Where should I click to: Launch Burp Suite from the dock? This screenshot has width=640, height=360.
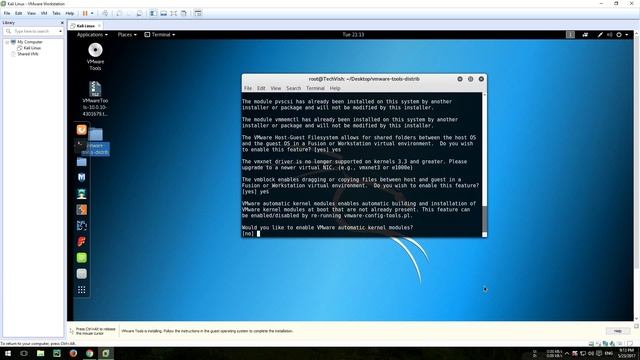[x=82, y=209]
